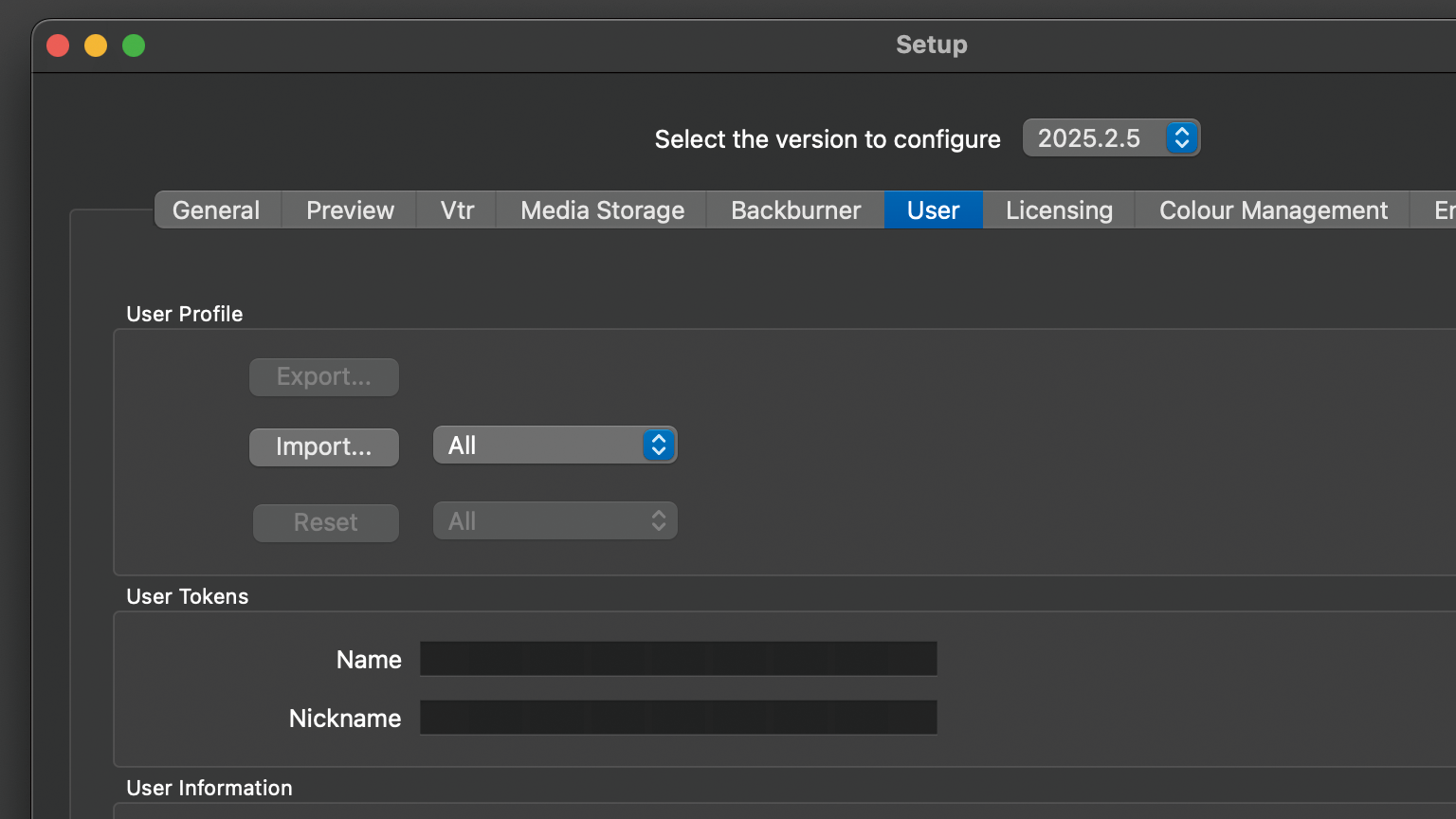Viewport: 1456px width, 819px height.
Task: Open the All dropdown beside Reset
Action: coord(555,521)
